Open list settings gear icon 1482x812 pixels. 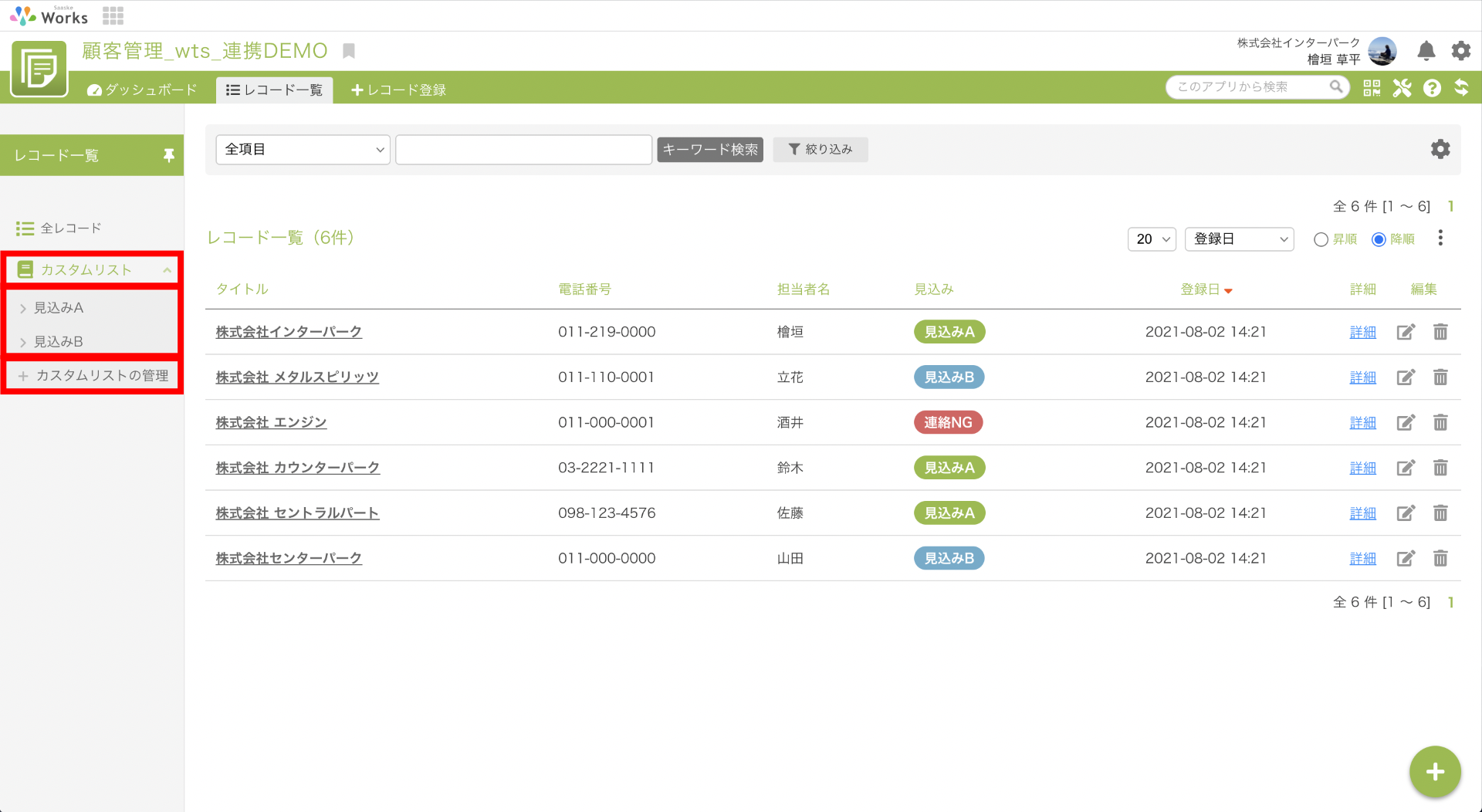1440,149
